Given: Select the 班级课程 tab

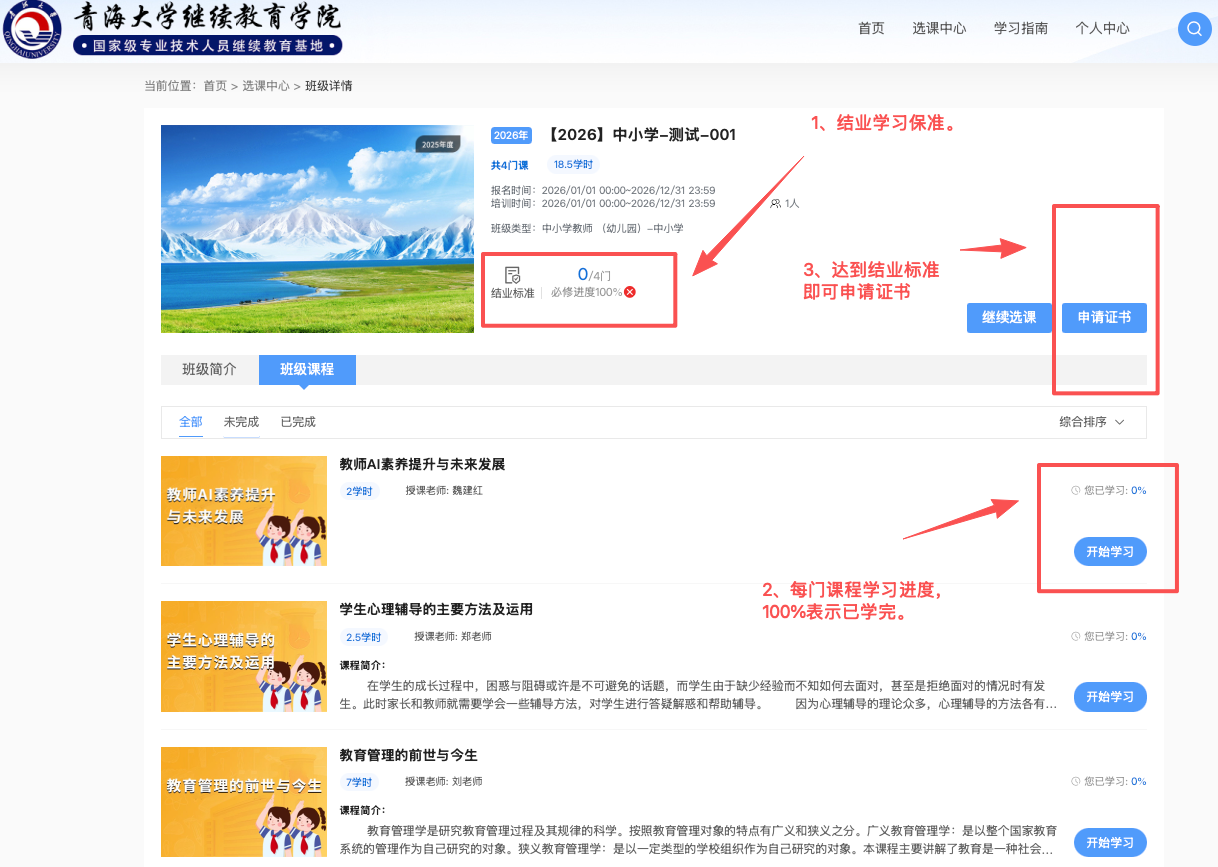Looking at the screenshot, I should point(307,369).
